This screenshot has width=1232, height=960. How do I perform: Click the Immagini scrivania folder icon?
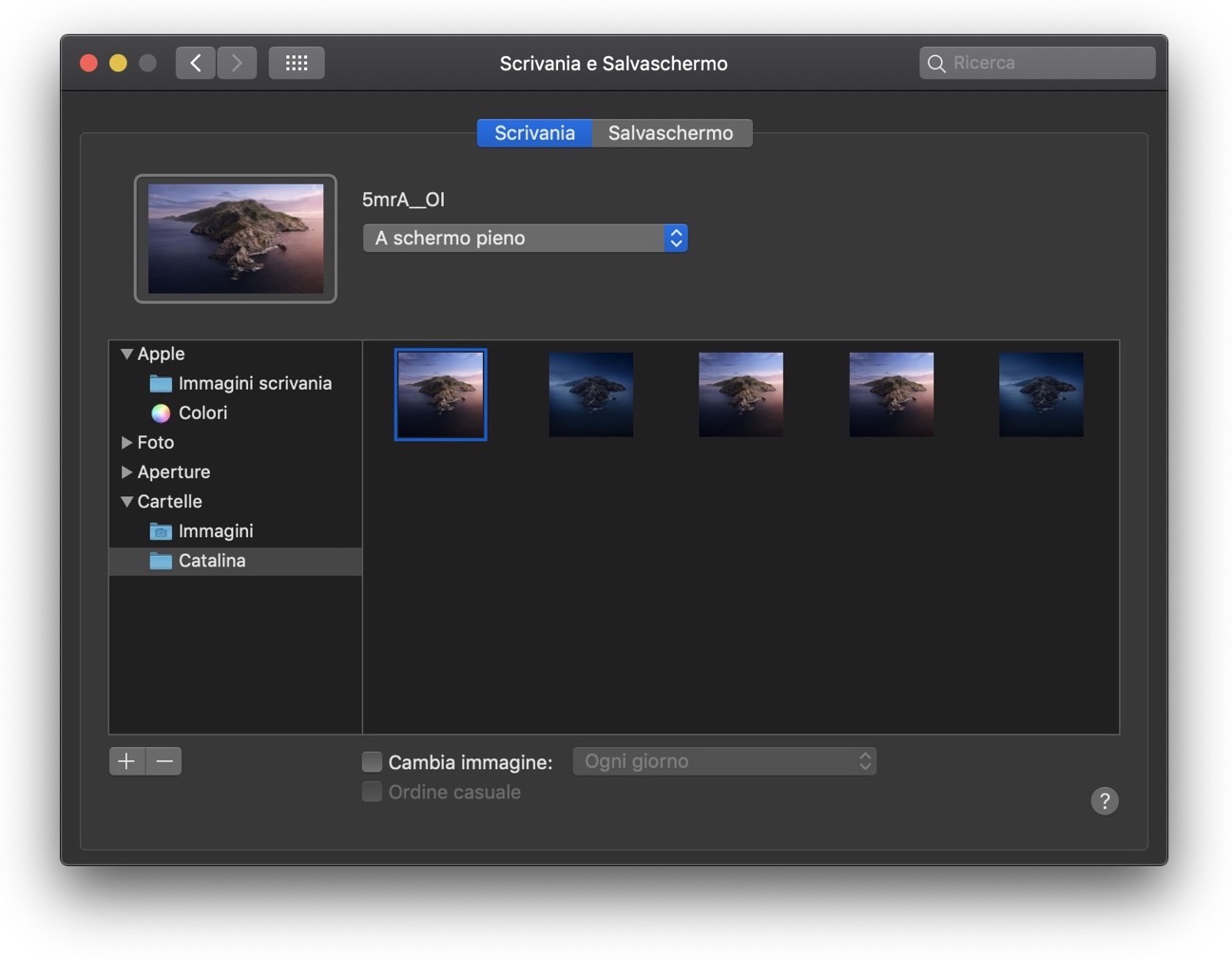(x=161, y=384)
